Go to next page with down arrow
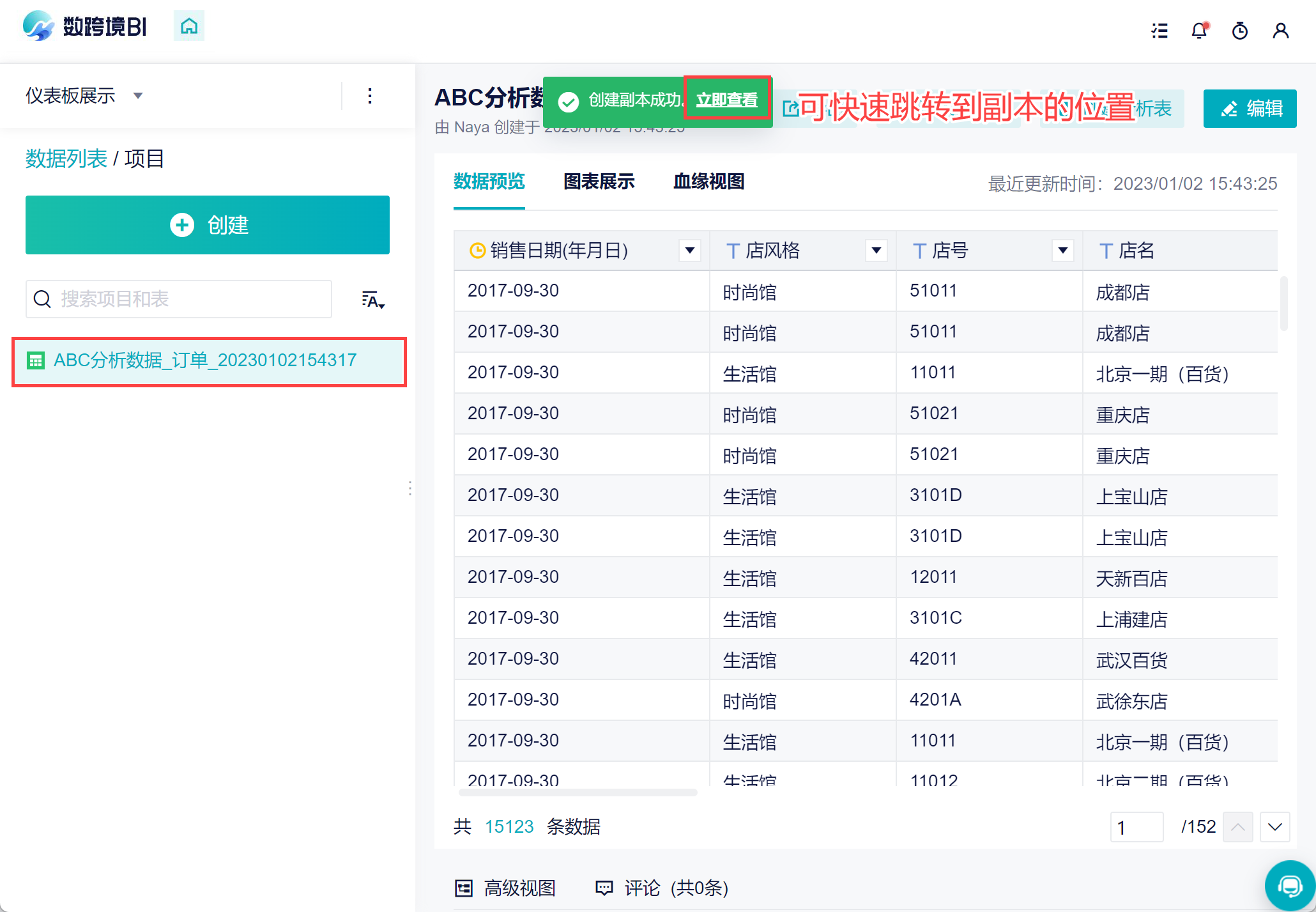1316x912 pixels. [1275, 827]
